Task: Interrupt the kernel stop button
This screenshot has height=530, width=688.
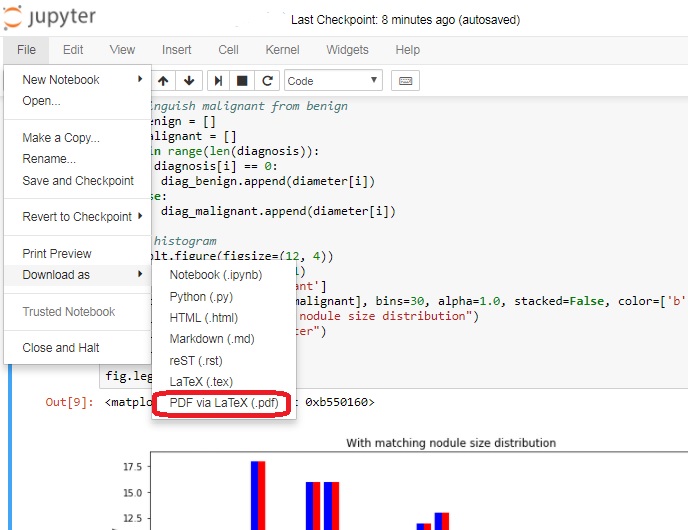Action: click(x=242, y=81)
